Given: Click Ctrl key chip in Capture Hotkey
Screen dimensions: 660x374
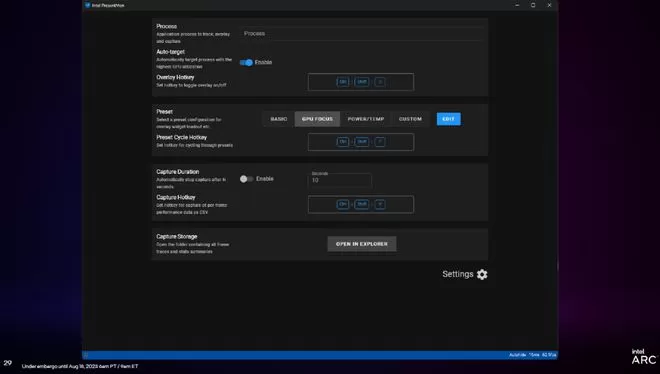Looking at the screenshot, I should pyautogui.click(x=343, y=204).
